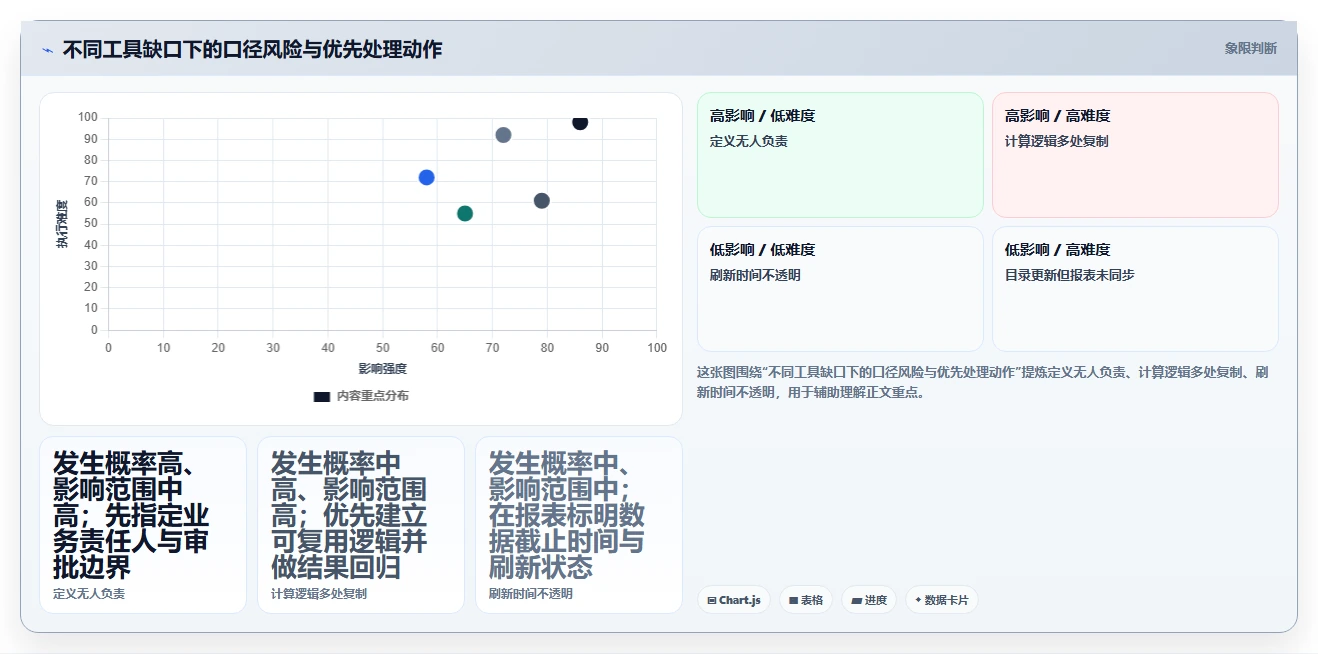Select the 高影响 / 高难度 quadrant card
Image resolution: width=1318 pixels, height=654 pixels.
coord(1135,155)
